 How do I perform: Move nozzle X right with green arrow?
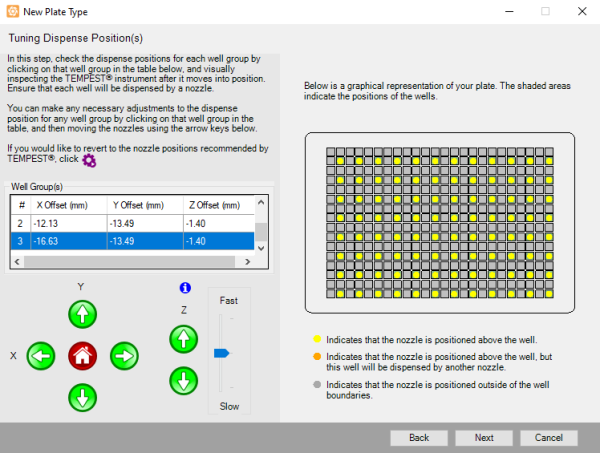tap(124, 356)
